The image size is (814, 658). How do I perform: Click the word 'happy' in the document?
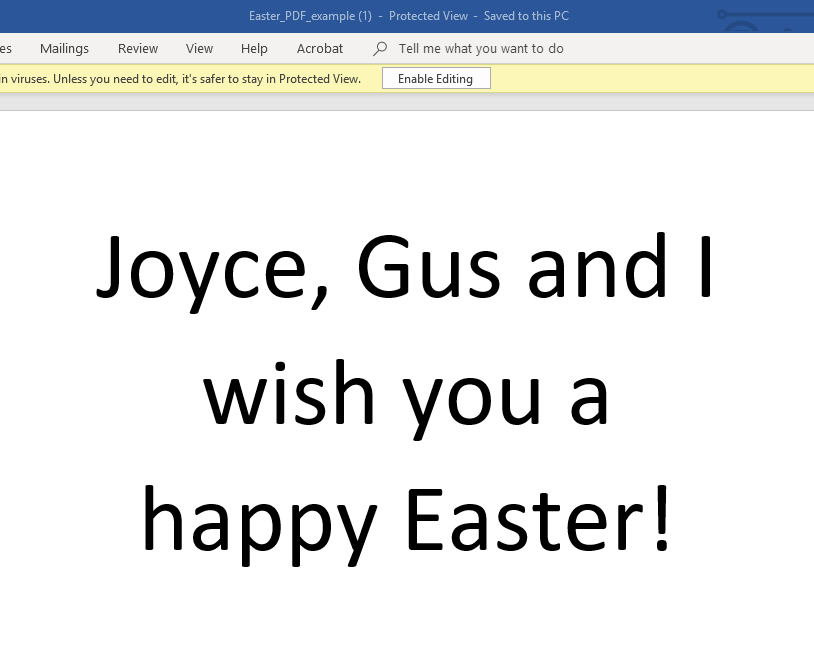pyautogui.click(x=260, y=525)
